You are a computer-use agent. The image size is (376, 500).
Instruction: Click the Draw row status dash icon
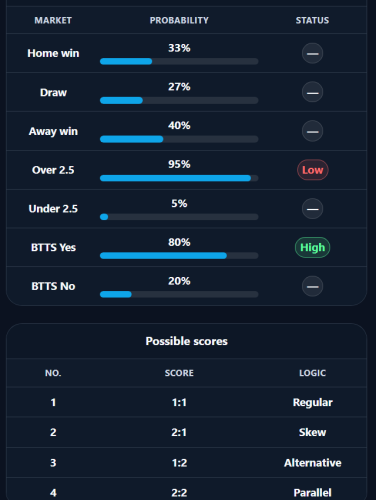[x=312, y=92]
